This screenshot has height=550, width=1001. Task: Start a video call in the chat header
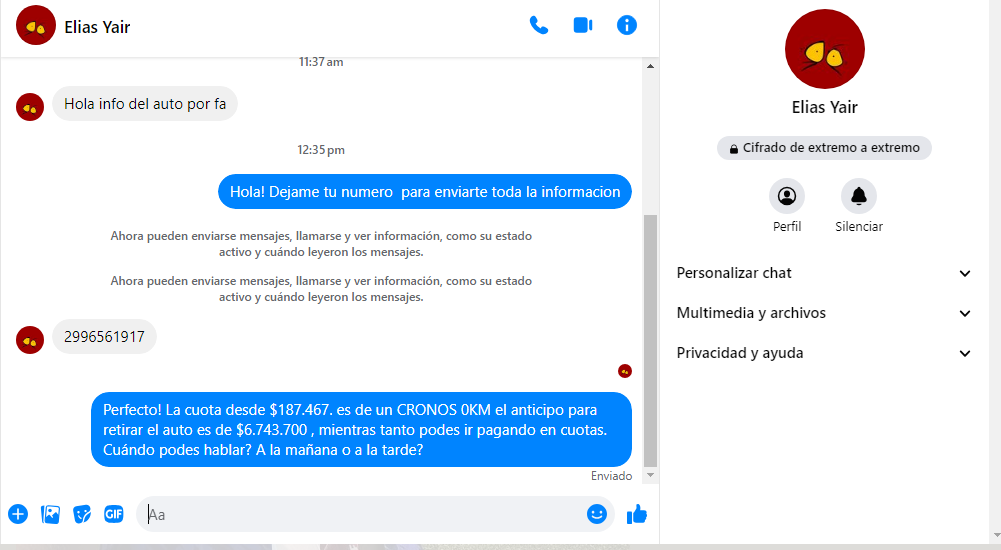tap(583, 26)
